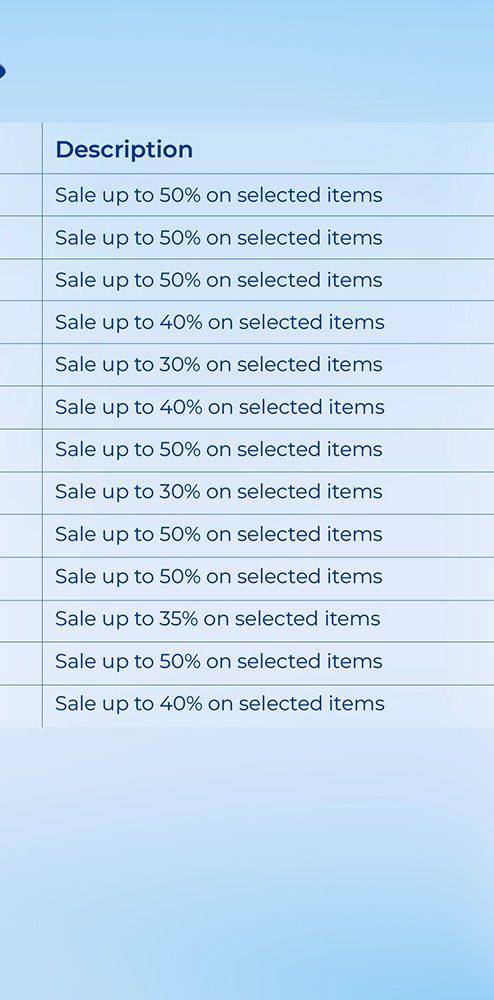Click the empty cell left of 35% row
Image resolution: width=494 pixels, height=1000 pixels.
[x=21, y=621]
